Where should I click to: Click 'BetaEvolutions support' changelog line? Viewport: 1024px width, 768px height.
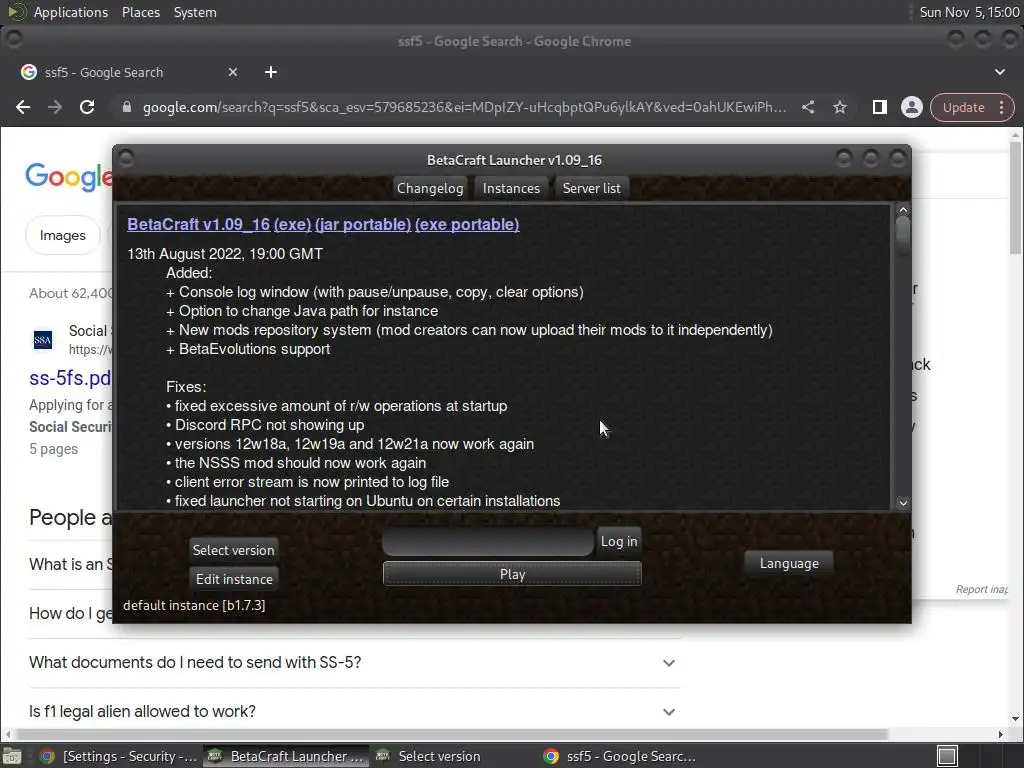(248, 349)
